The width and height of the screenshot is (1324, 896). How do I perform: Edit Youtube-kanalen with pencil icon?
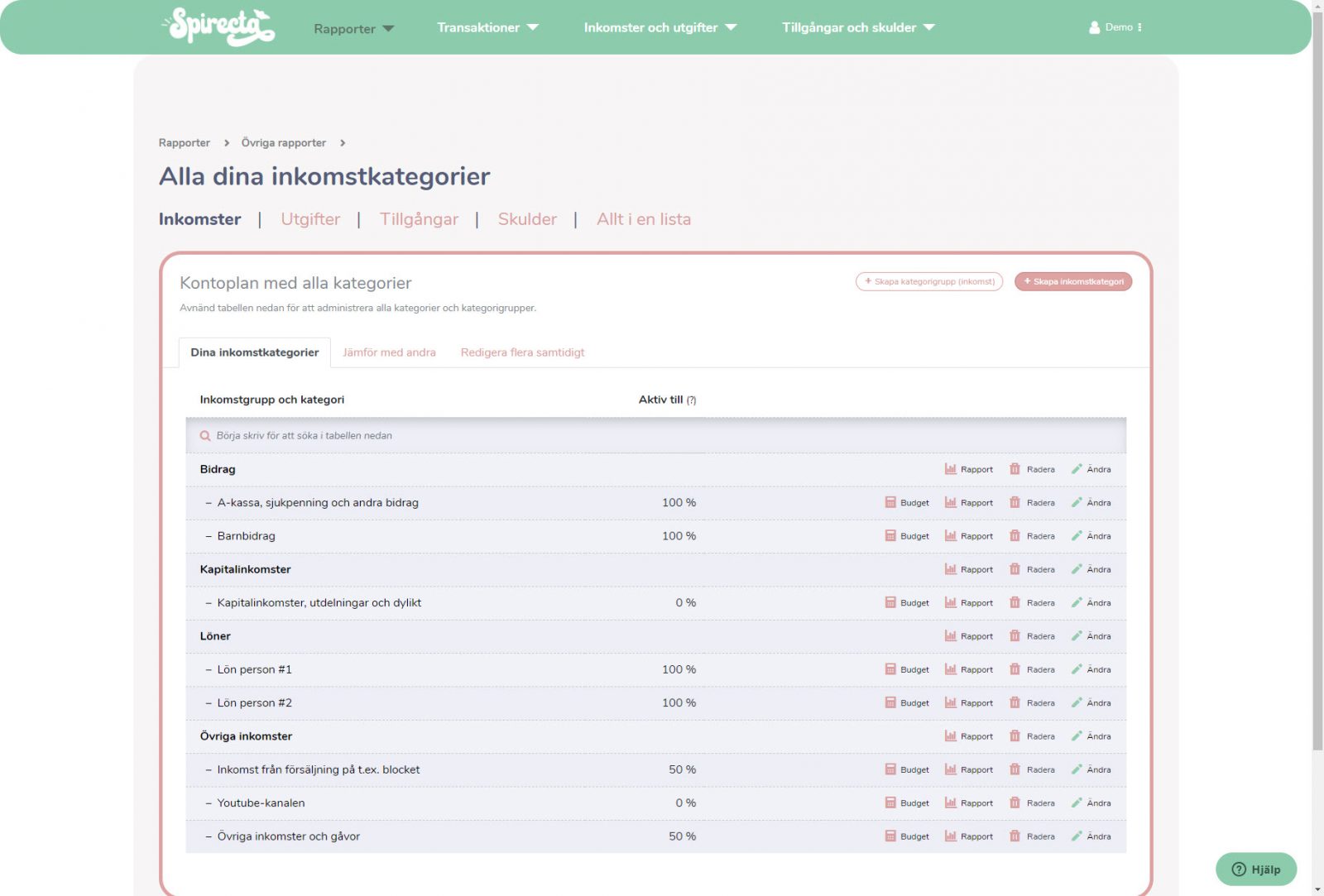pos(1077,803)
